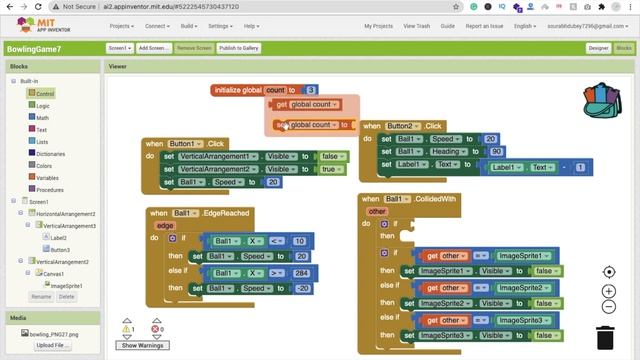
Task: Open false dropdown on VerticalArrangement1 Visible
Action: pos(333,156)
